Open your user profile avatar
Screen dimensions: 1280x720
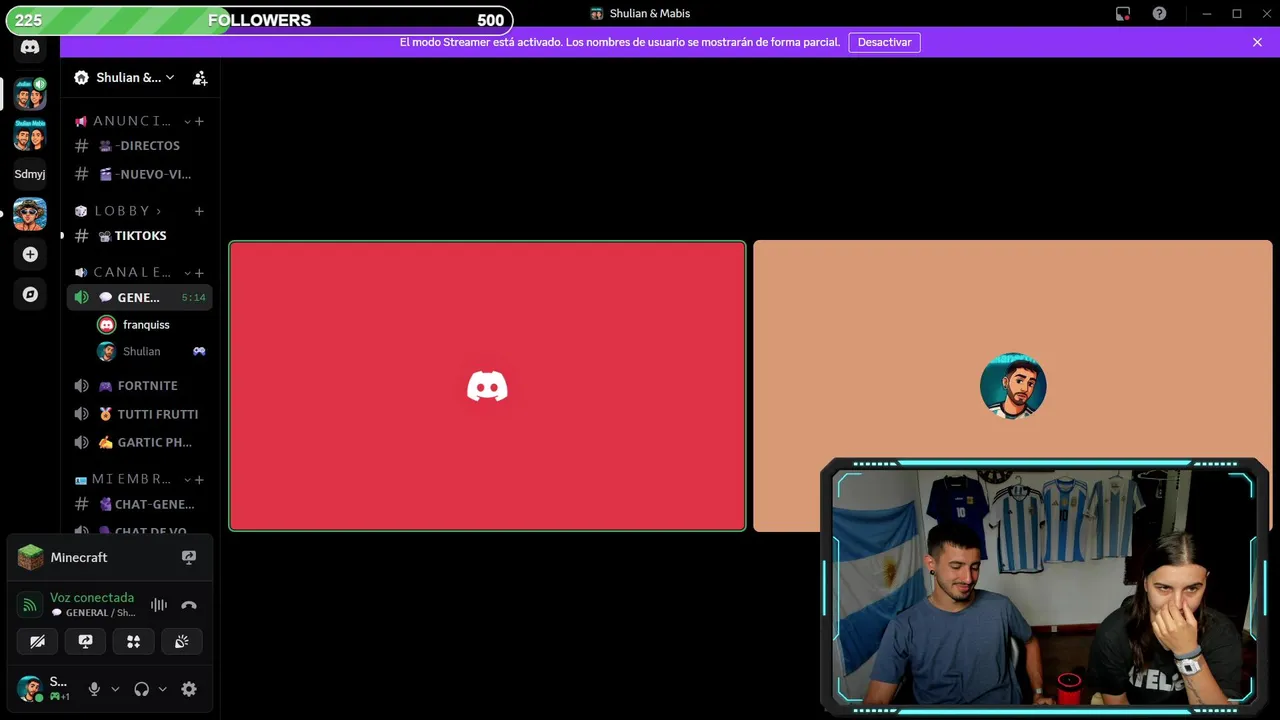pos(30,688)
